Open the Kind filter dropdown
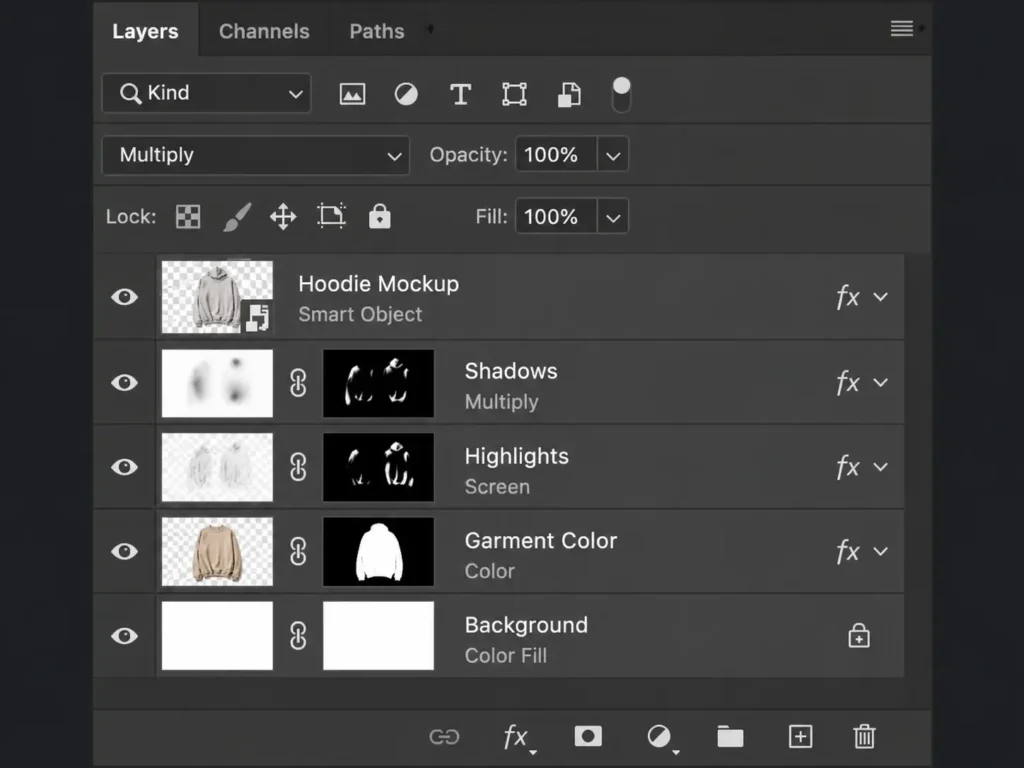 (206, 93)
